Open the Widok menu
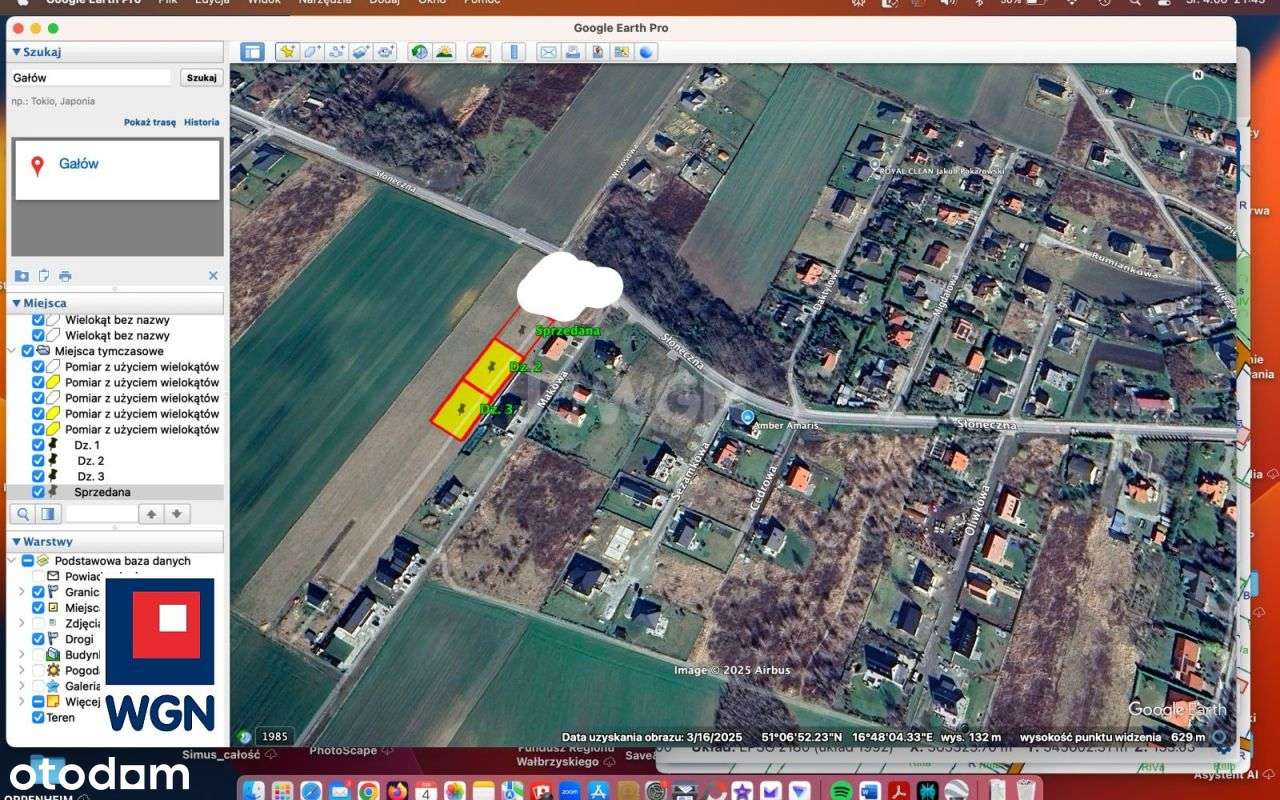Image resolution: width=1280 pixels, height=800 pixels. [x=264, y=3]
